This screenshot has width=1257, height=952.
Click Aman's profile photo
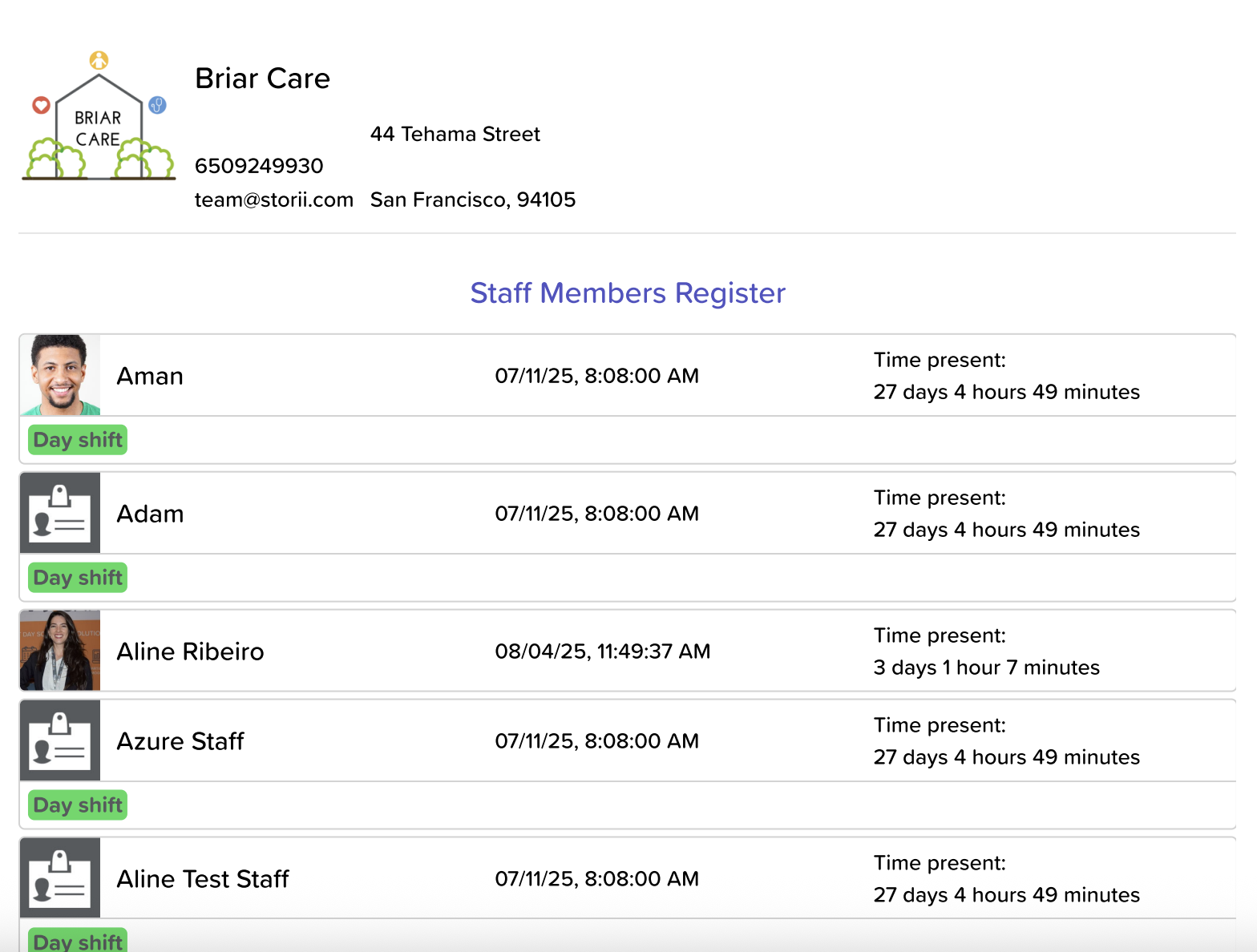click(60, 375)
